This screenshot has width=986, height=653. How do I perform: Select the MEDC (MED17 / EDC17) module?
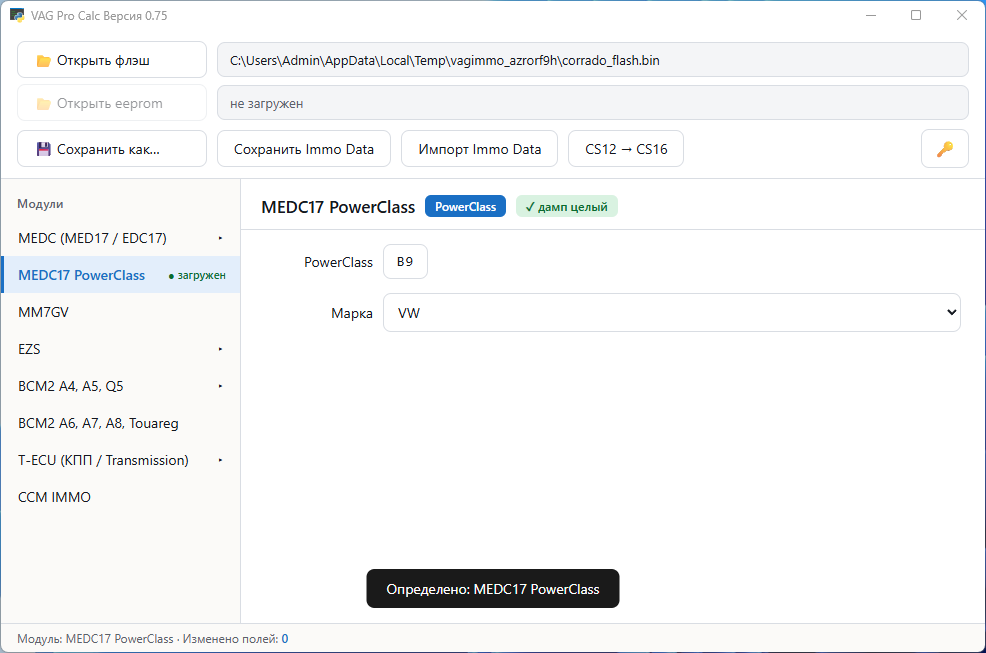(x=121, y=238)
